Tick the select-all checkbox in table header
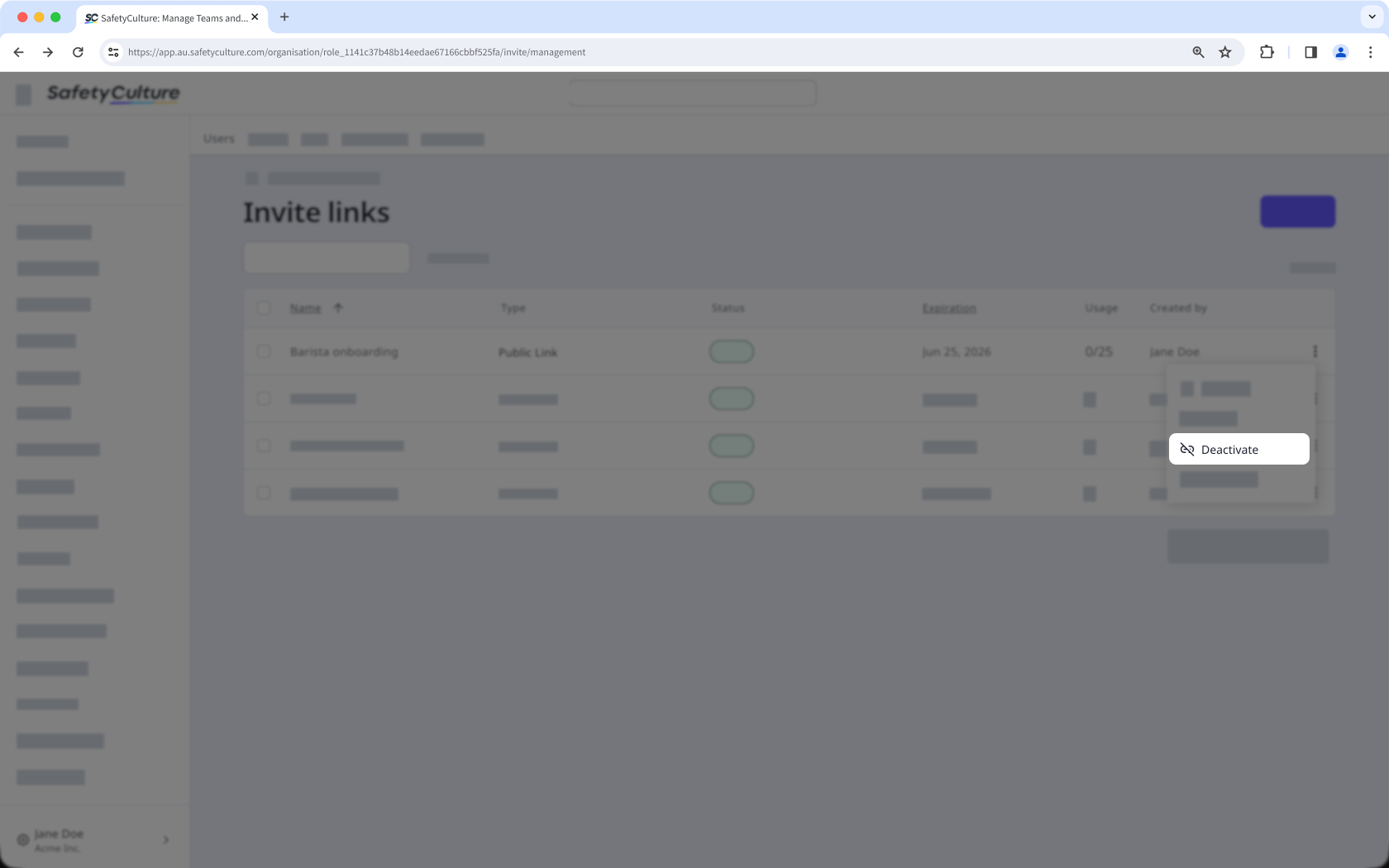This screenshot has width=1389, height=868. tap(264, 308)
